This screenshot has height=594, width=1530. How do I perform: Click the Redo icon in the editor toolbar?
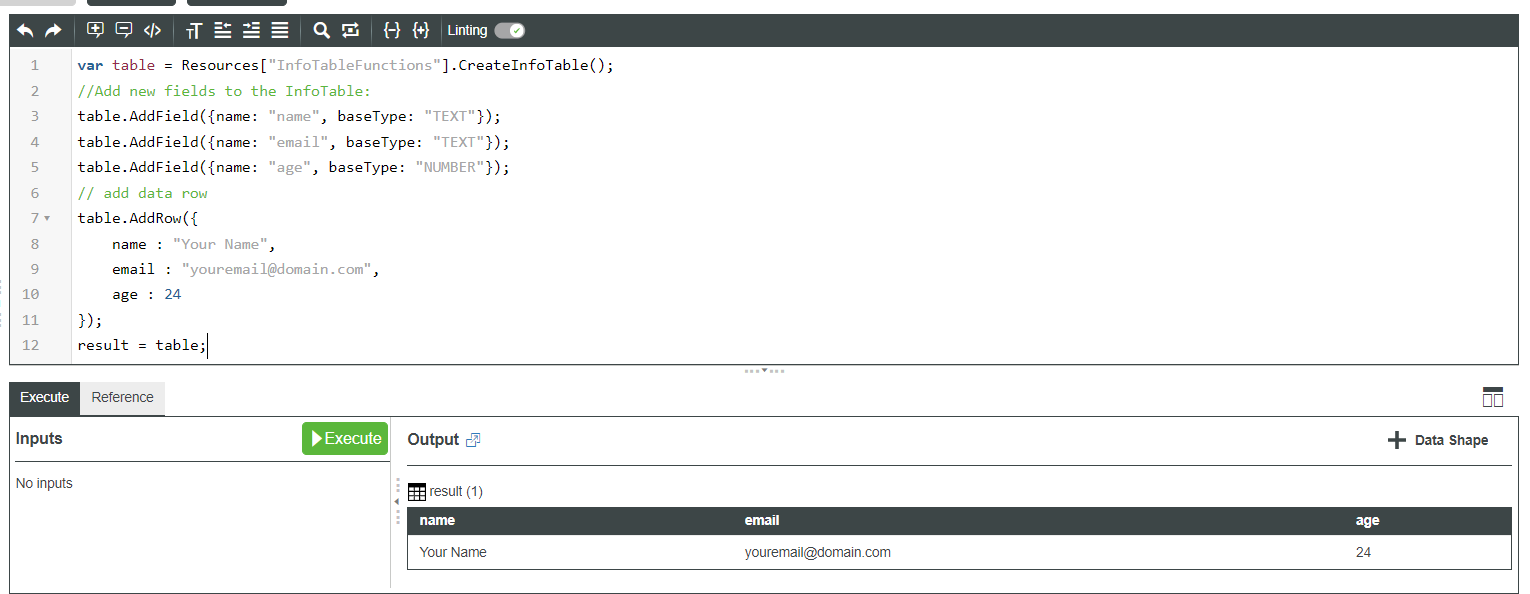click(x=52, y=30)
